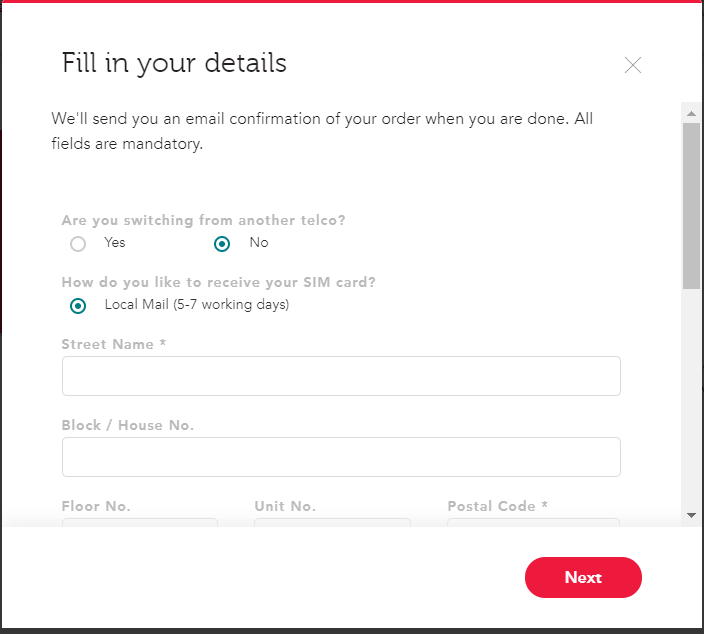Click the "Street Name *" field label
The image size is (704, 634).
pos(114,344)
